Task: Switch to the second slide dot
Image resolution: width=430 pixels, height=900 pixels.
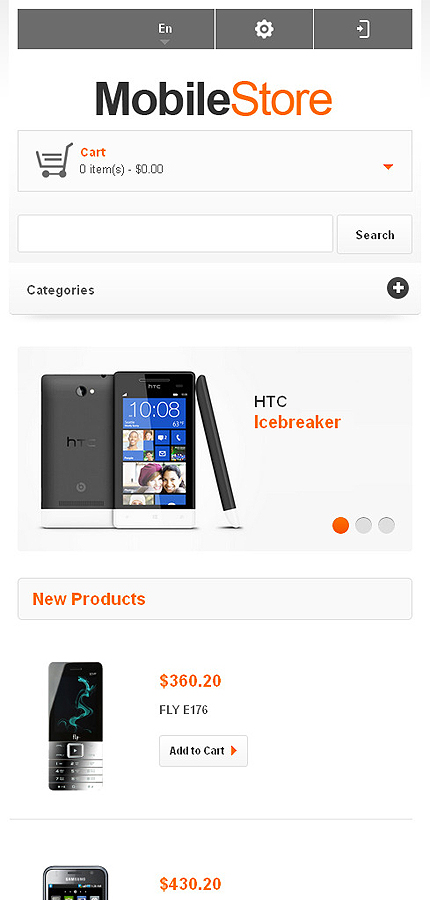Action: click(363, 525)
